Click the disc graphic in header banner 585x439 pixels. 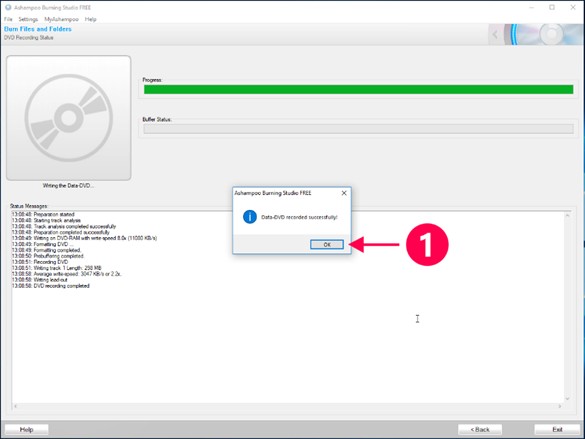(x=545, y=34)
